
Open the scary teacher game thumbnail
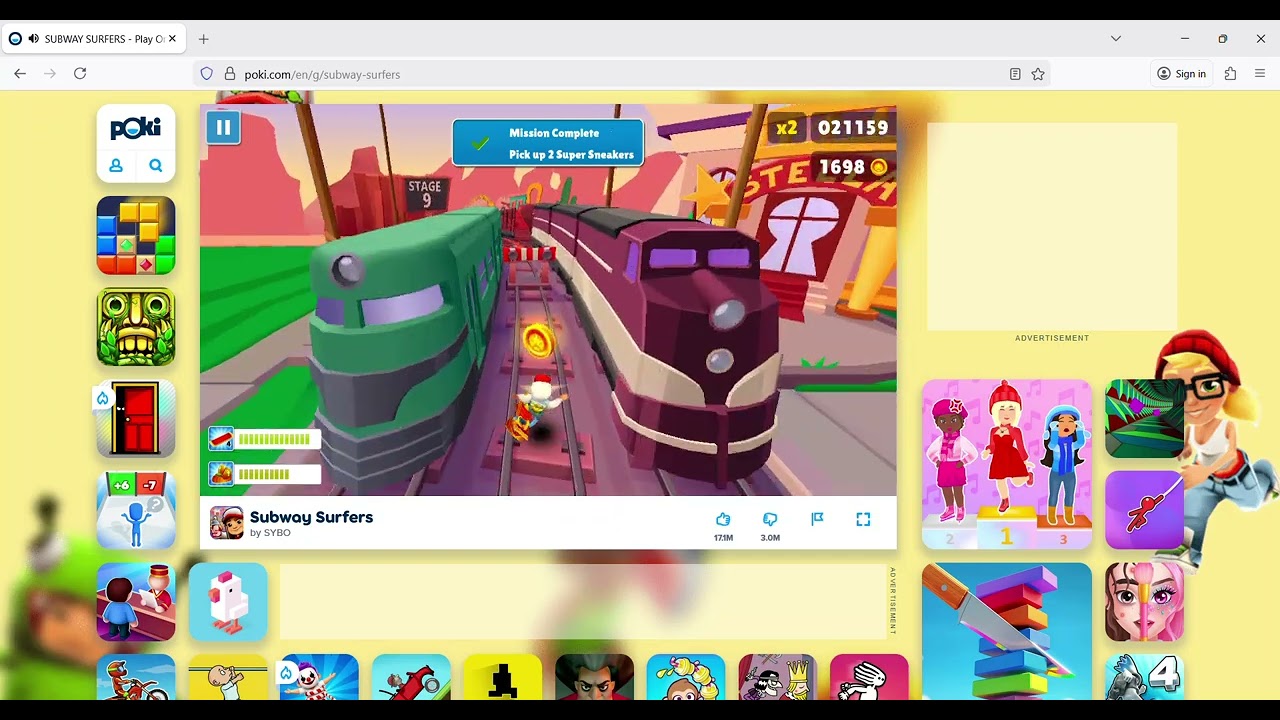pos(594,677)
